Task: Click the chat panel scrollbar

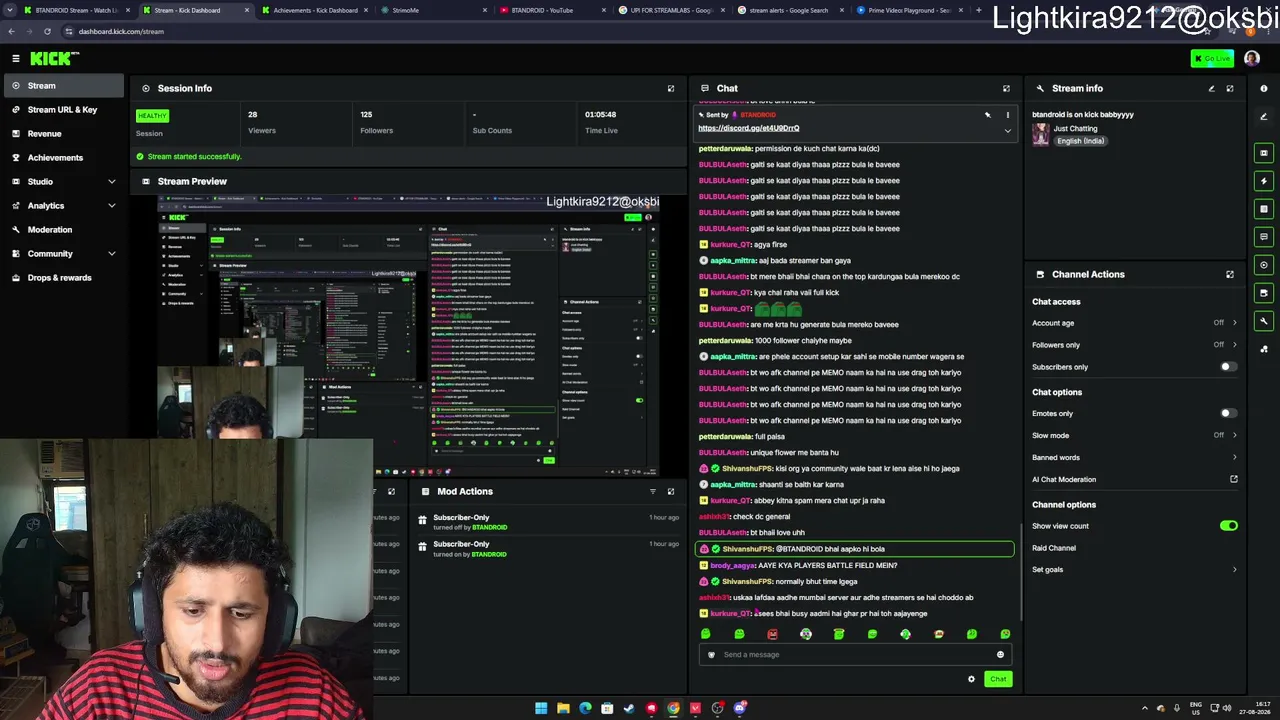Action: click(1020, 570)
